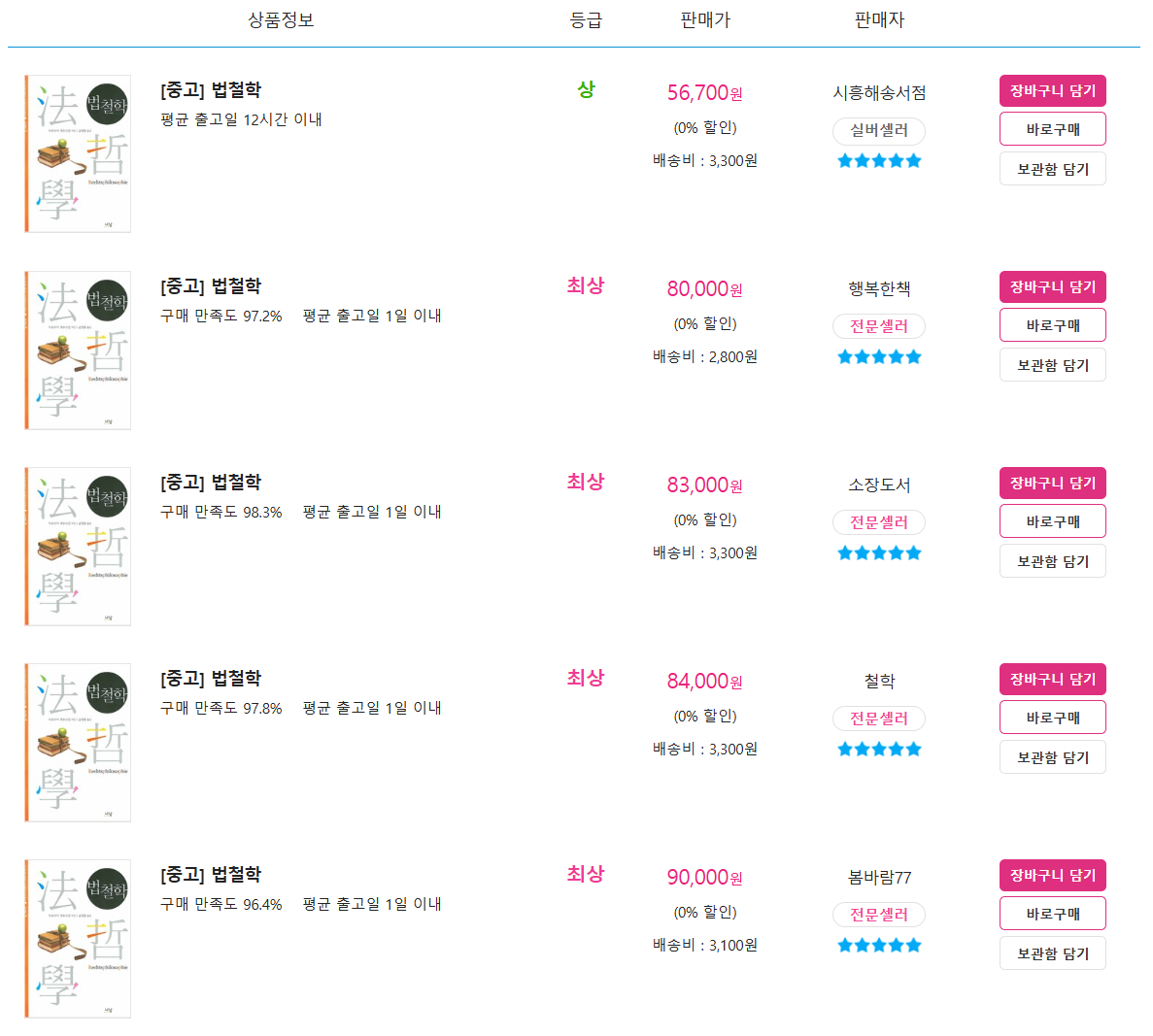Open seller page for 시흥해송서점
The image size is (1153, 1036).
point(879,93)
